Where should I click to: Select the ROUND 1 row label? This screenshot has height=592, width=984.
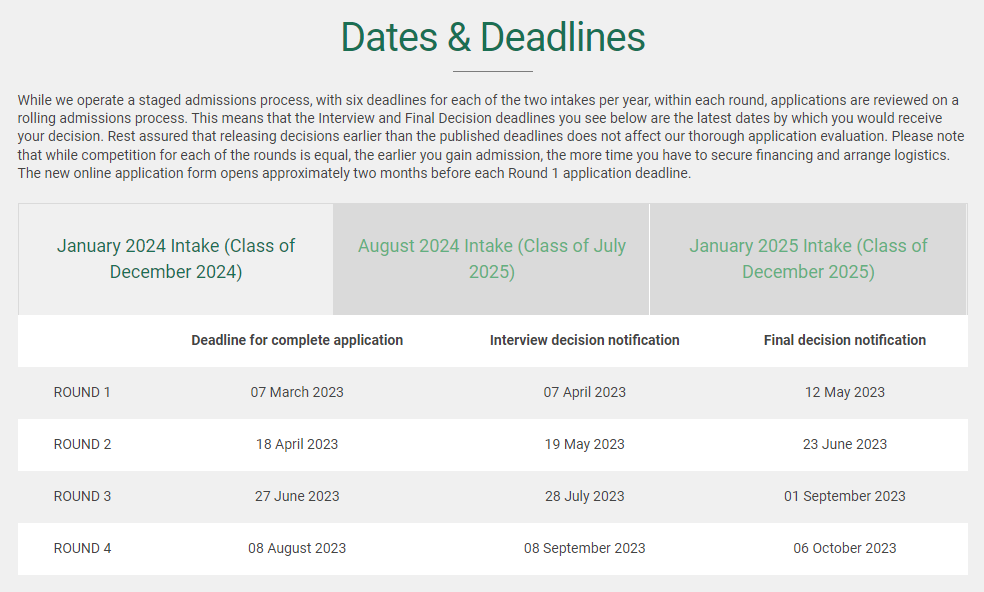click(x=82, y=392)
